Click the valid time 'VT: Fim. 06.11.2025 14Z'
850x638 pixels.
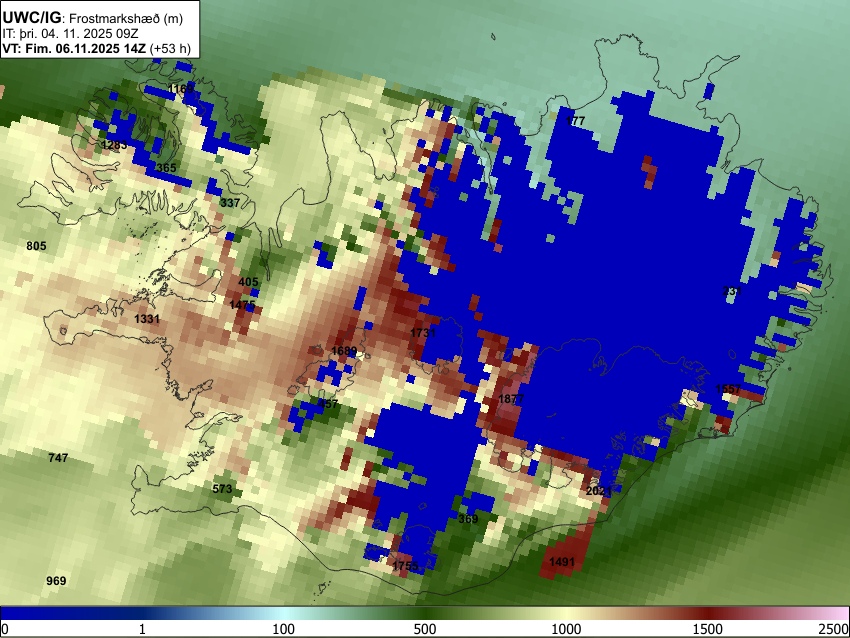point(74,48)
